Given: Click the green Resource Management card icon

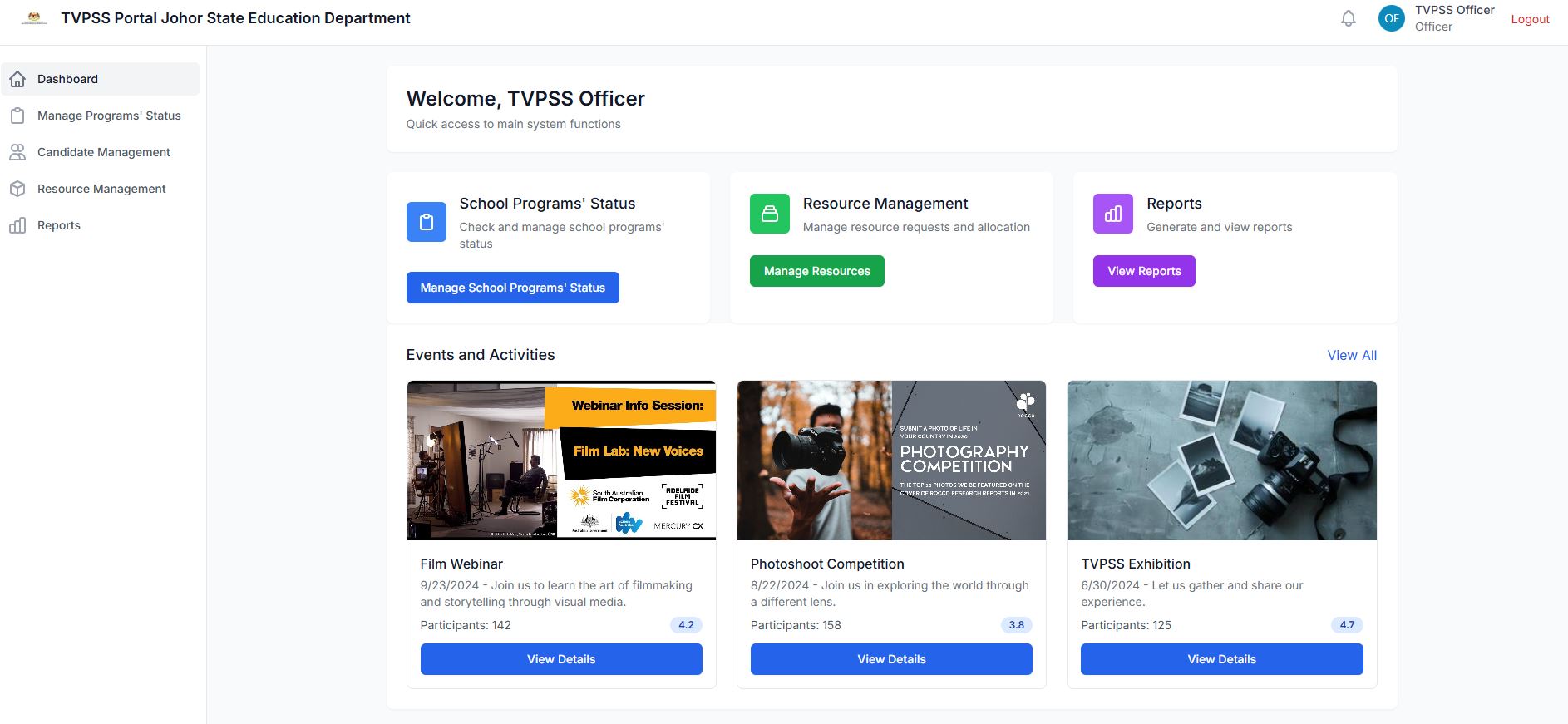Looking at the screenshot, I should point(769,214).
